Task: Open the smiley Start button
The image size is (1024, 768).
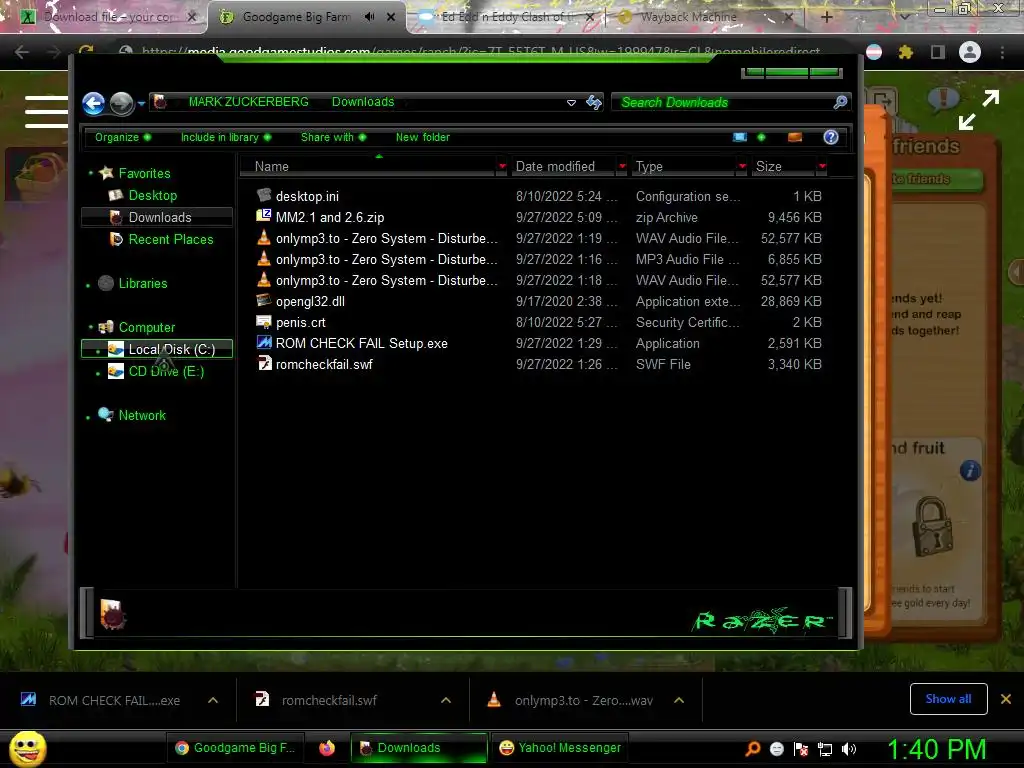Action: pyautogui.click(x=27, y=748)
